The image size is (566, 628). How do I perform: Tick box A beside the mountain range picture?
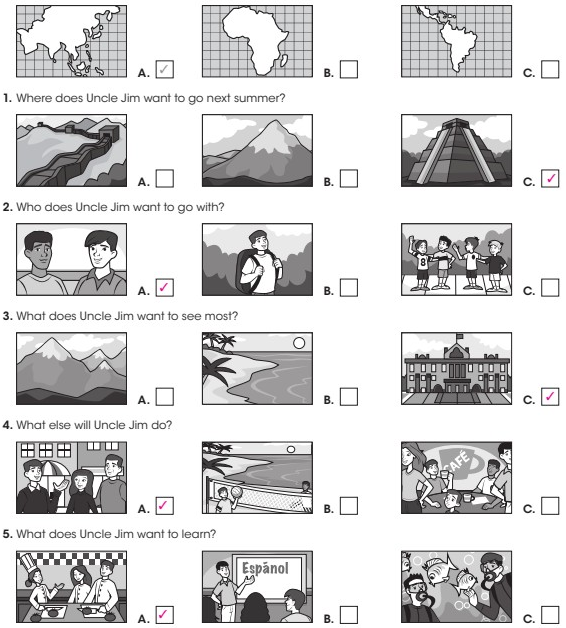(164, 397)
